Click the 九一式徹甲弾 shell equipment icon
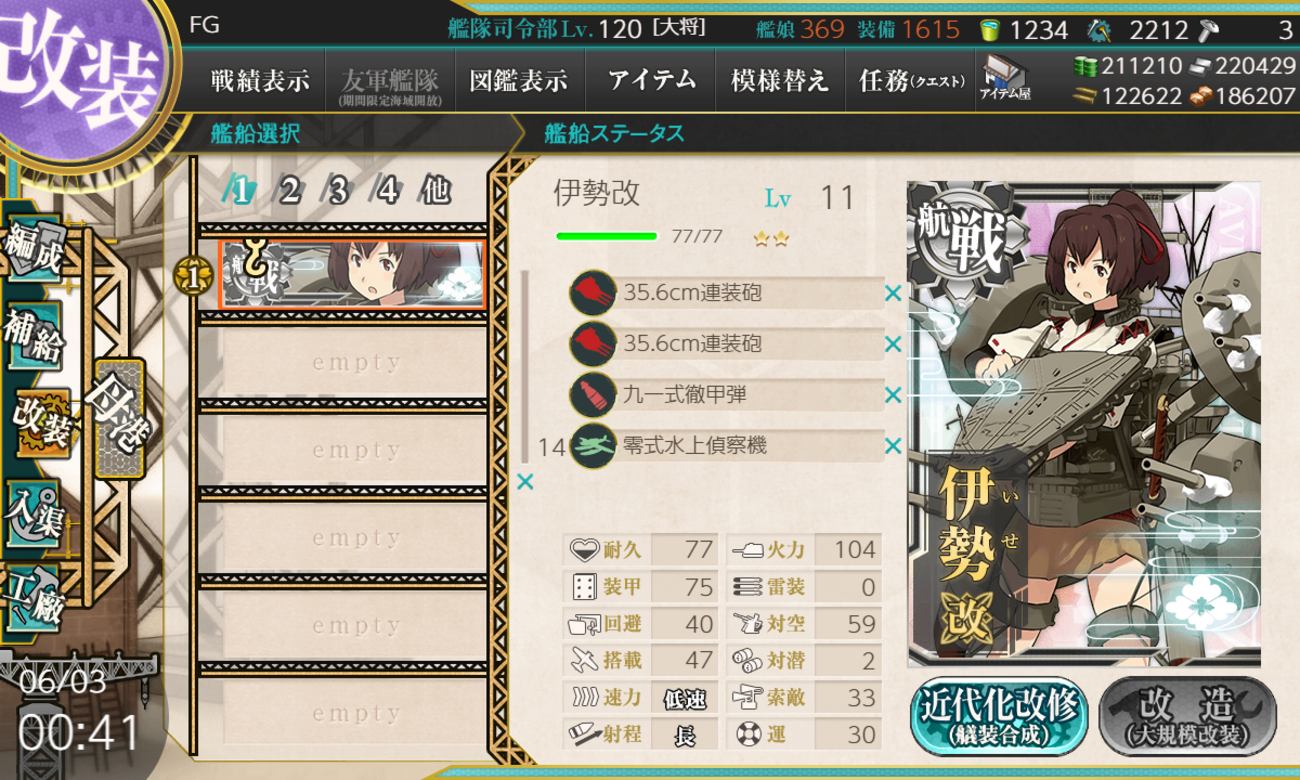Viewport: 1300px width, 780px height. point(592,395)
